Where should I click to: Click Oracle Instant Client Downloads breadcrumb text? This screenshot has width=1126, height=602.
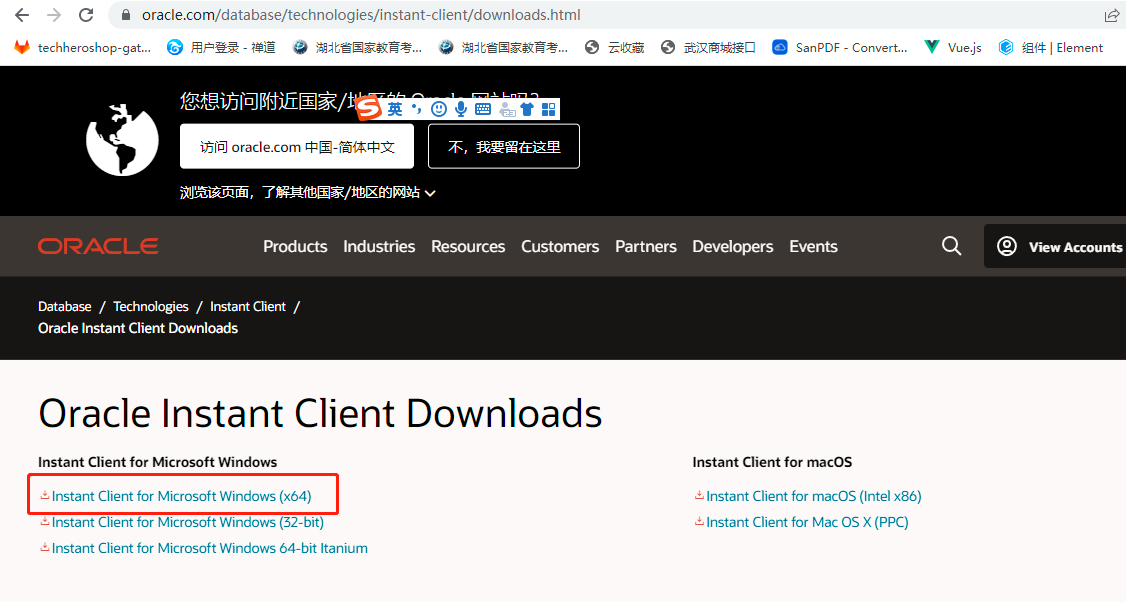pyautogui.click(x=138, y=328)
